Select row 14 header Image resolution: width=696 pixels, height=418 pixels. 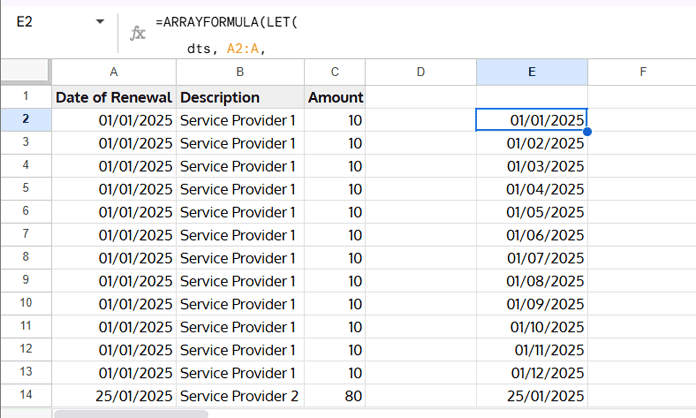click(x=26, y=395)
